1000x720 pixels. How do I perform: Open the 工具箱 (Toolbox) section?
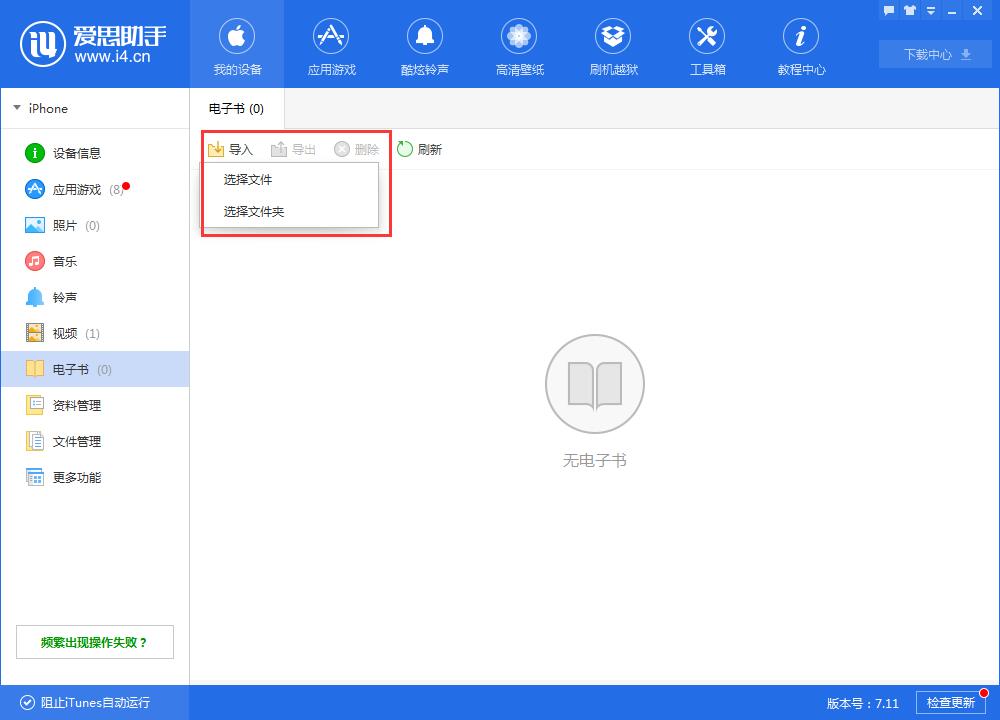[x=707, y=45]
